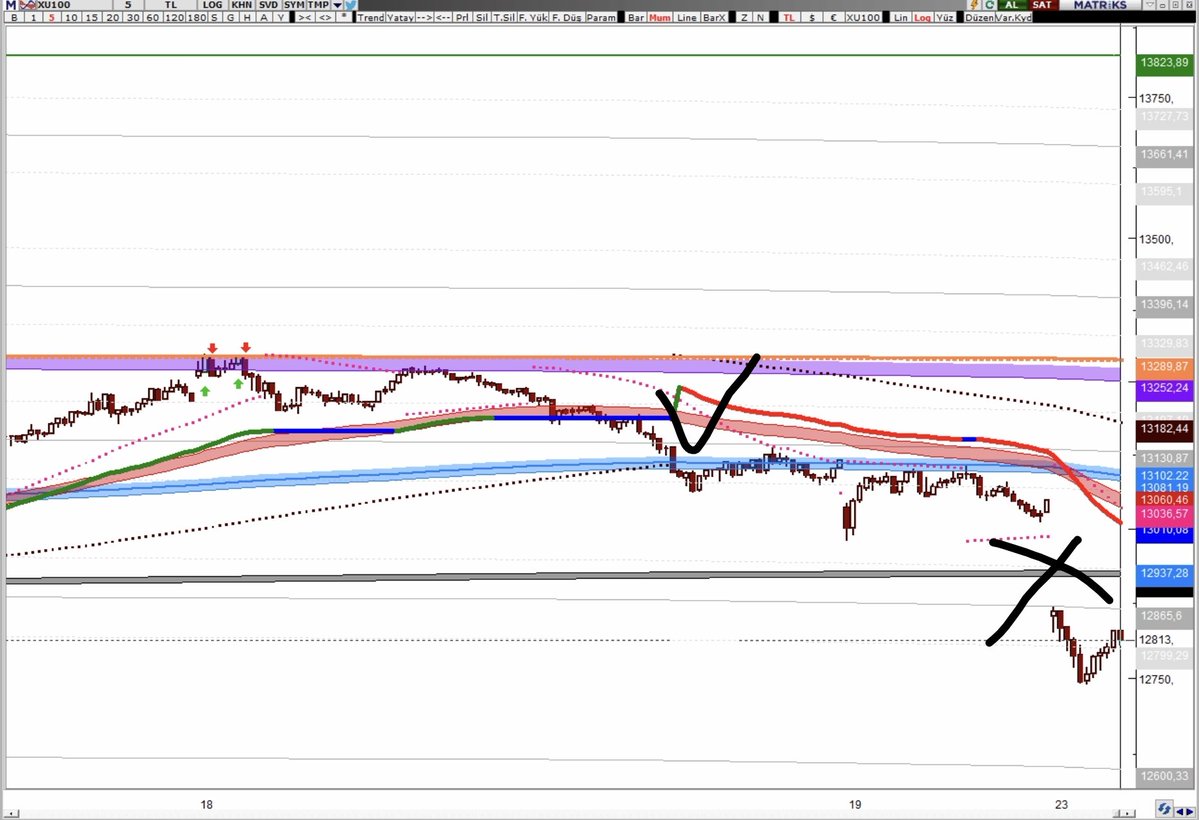Viewport: 1199px width, 820px height.
Task: Click the SYM header button
Action: 294,5
